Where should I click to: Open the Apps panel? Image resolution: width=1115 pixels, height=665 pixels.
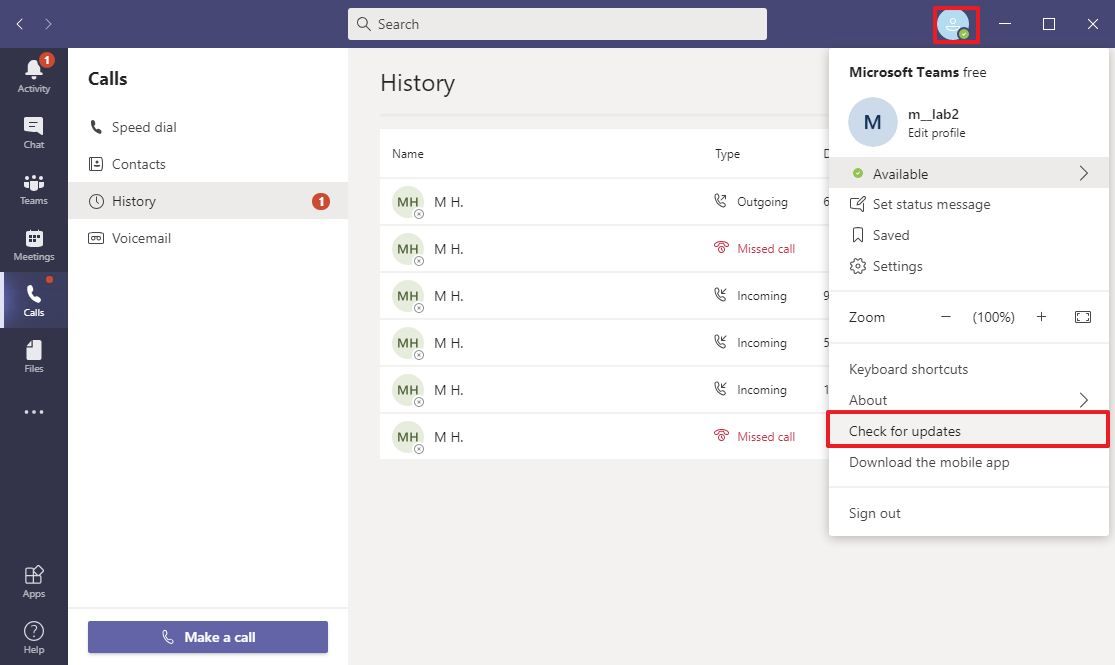(x=33, y=581)
